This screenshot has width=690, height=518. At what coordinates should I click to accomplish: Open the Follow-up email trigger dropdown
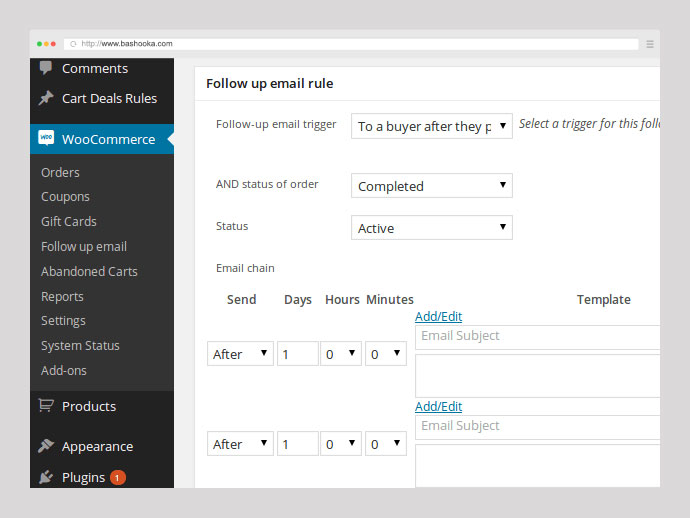point(432,126)
